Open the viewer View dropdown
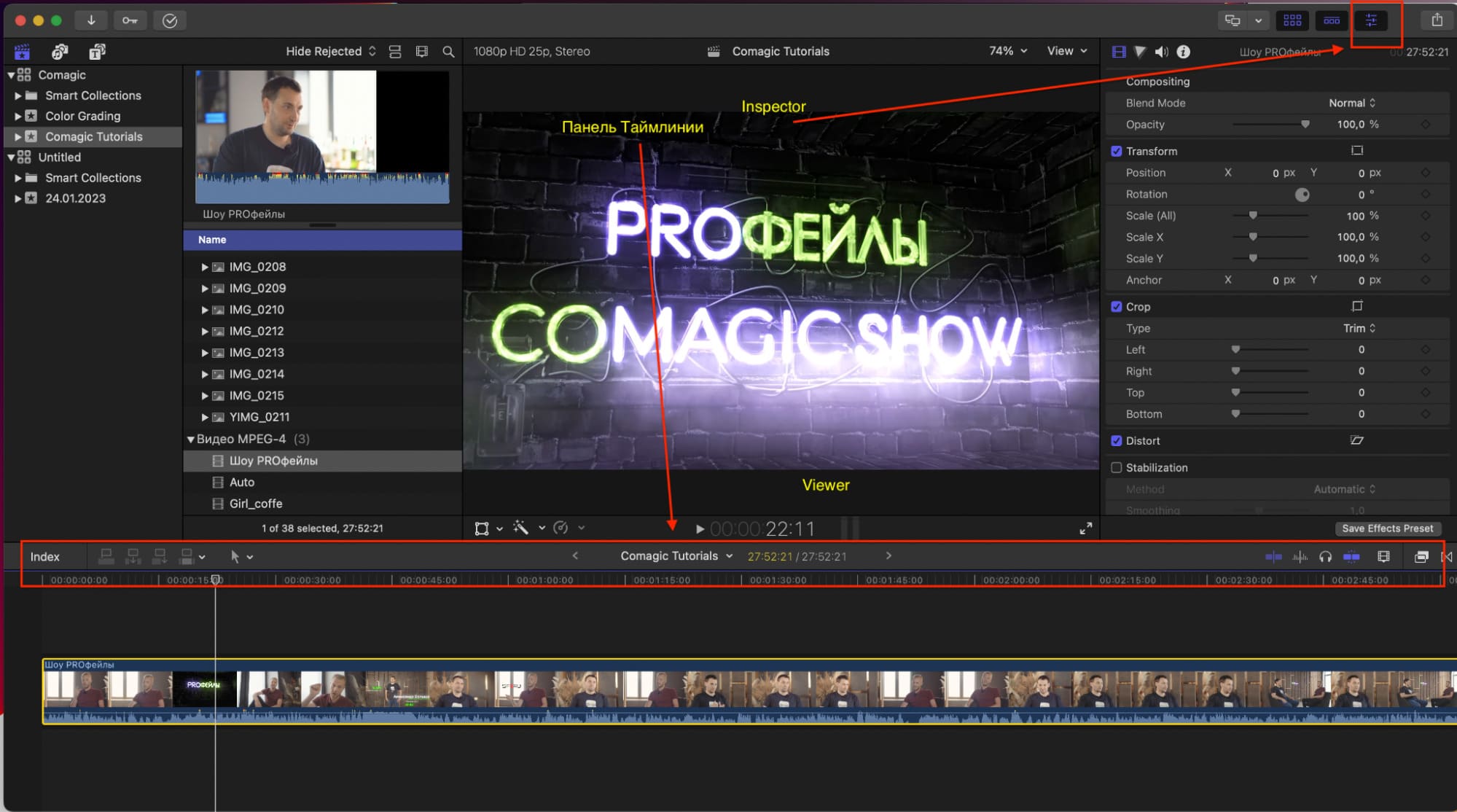The image size is (1457, 812). 1067,51
